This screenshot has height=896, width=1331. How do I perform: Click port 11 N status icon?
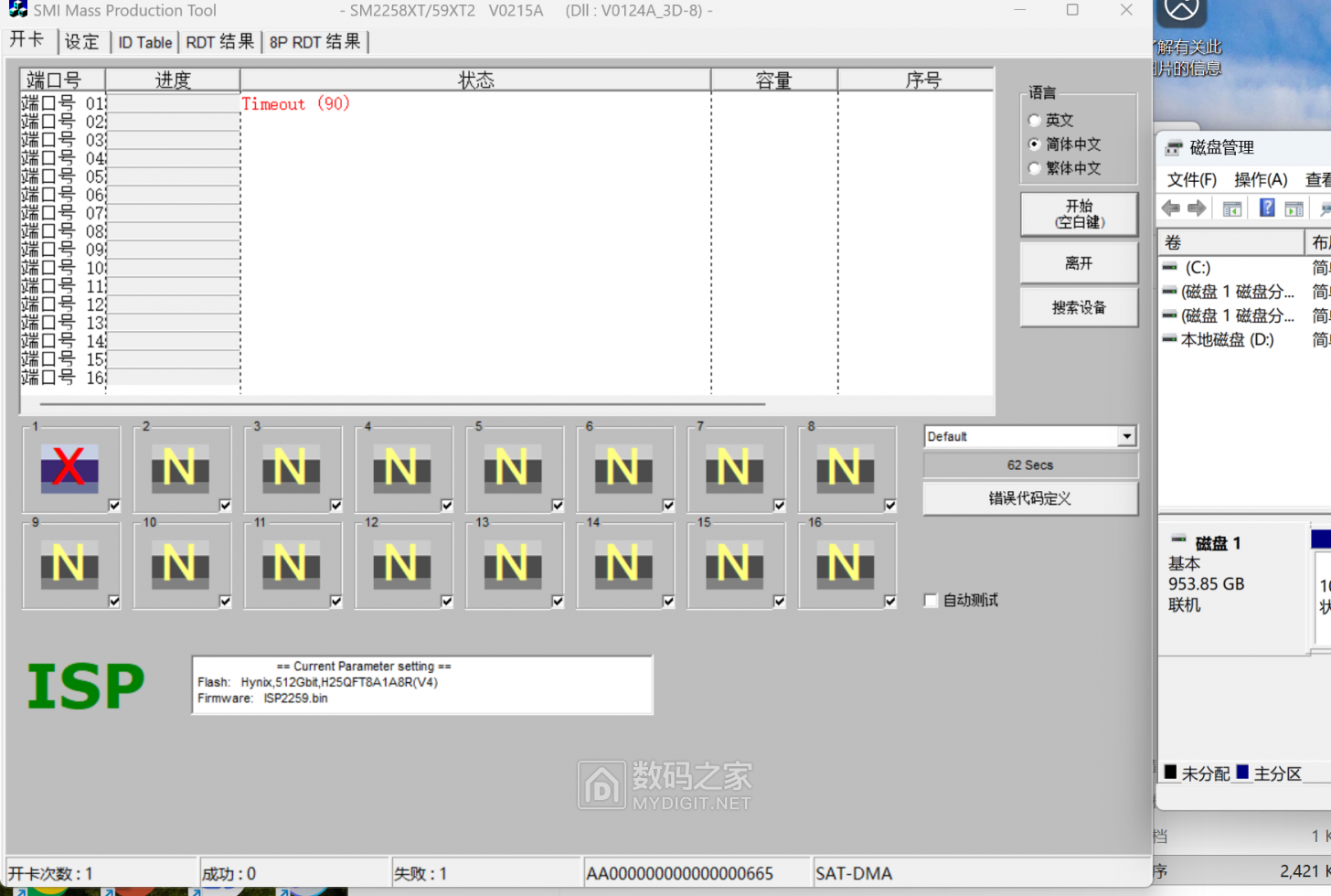coord(291,563)
